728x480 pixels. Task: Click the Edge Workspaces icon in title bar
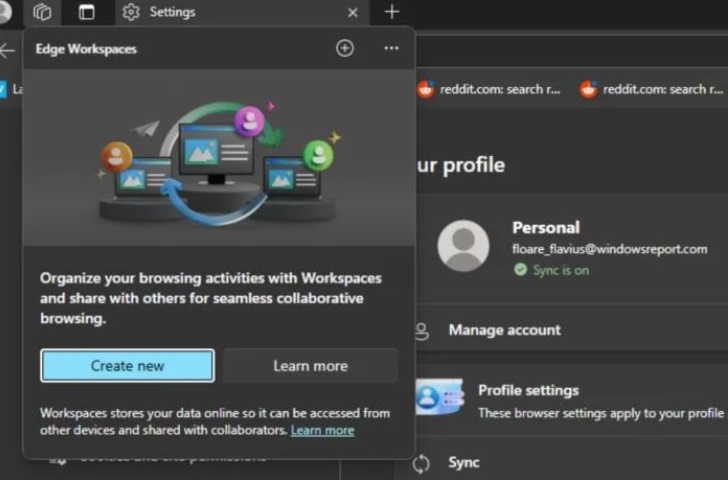[42, 12]
